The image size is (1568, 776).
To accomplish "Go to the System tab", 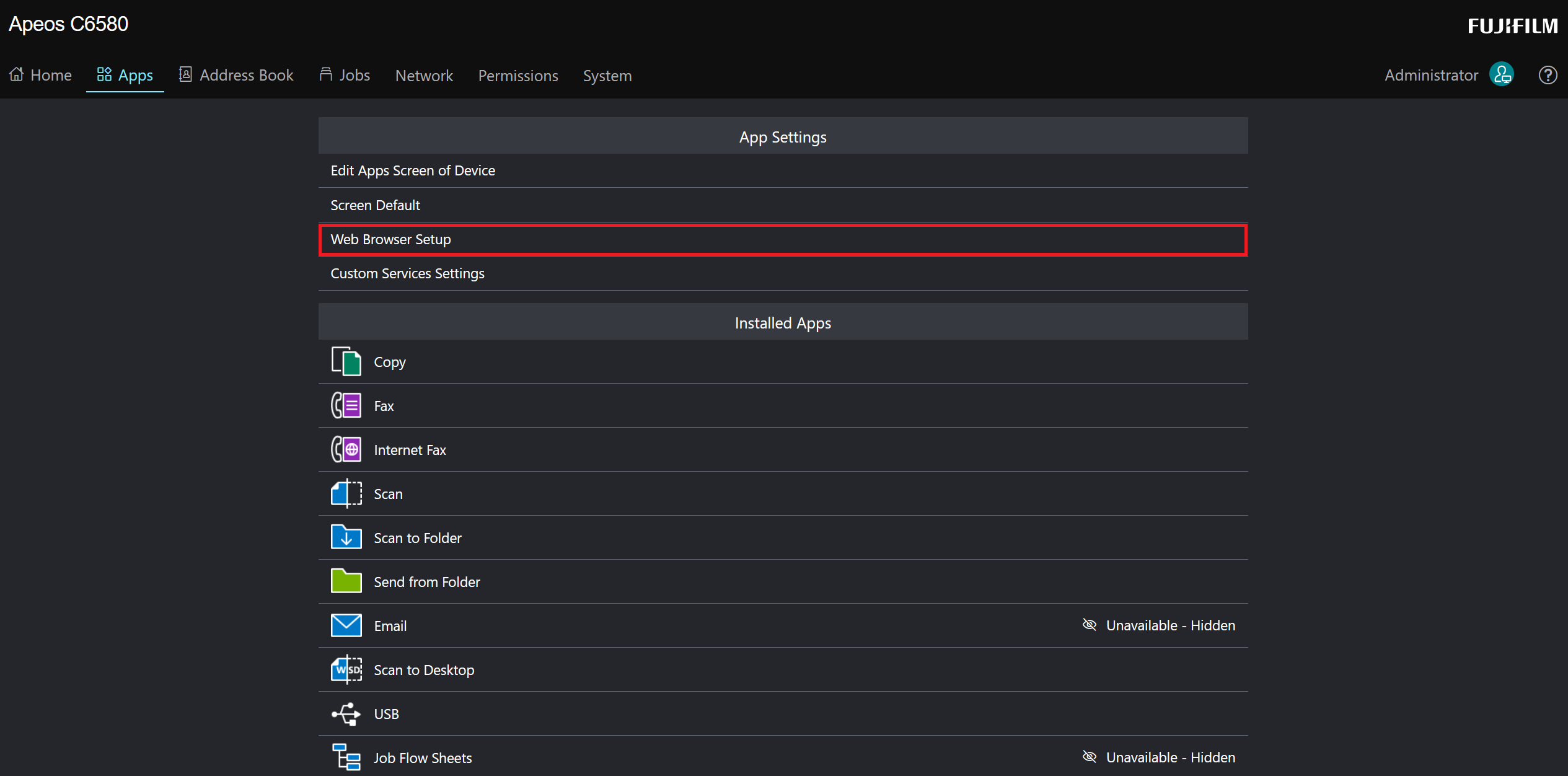I will pos(607,76).
